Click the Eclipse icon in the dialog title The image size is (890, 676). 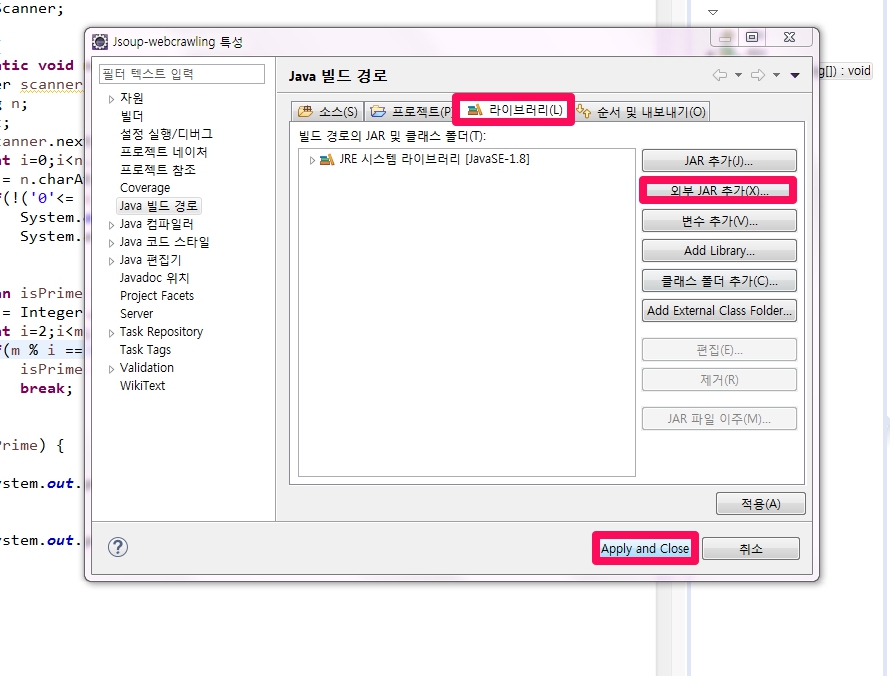pyautogui.click(x=100, y=42)
